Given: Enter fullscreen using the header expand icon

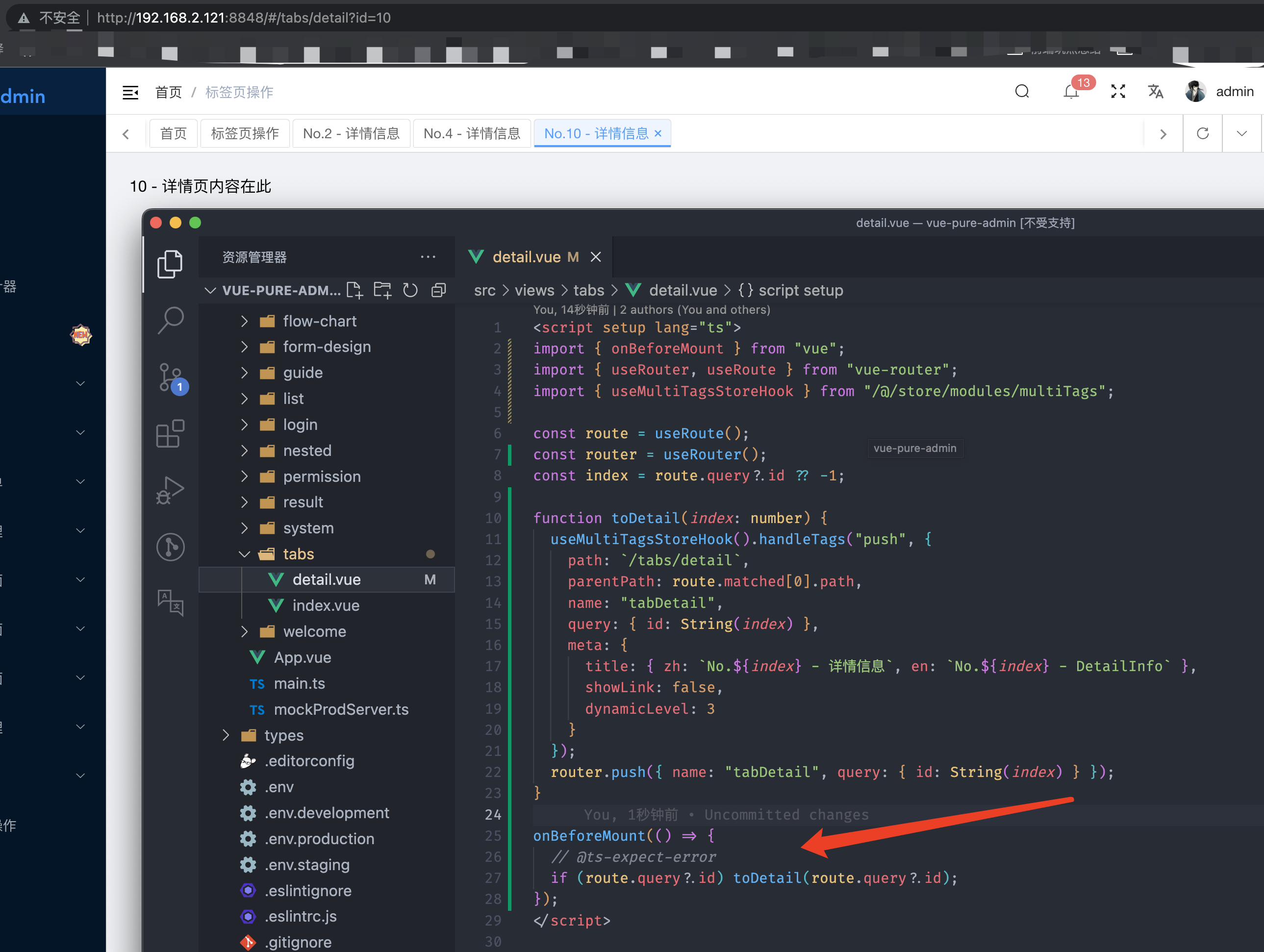Looking at the screenshot, I should 1118,92.
